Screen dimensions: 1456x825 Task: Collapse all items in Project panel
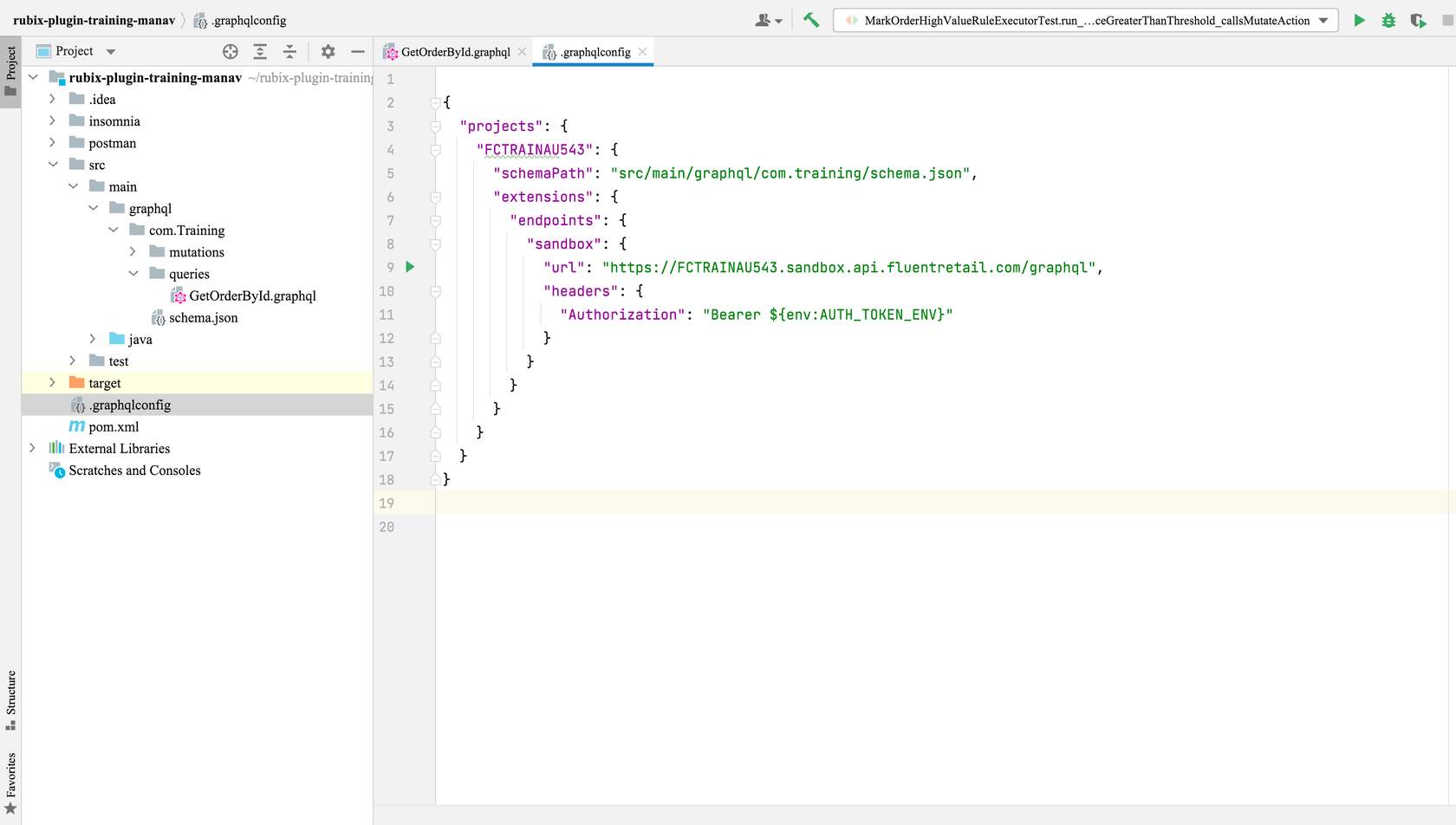tap(289, 51)
